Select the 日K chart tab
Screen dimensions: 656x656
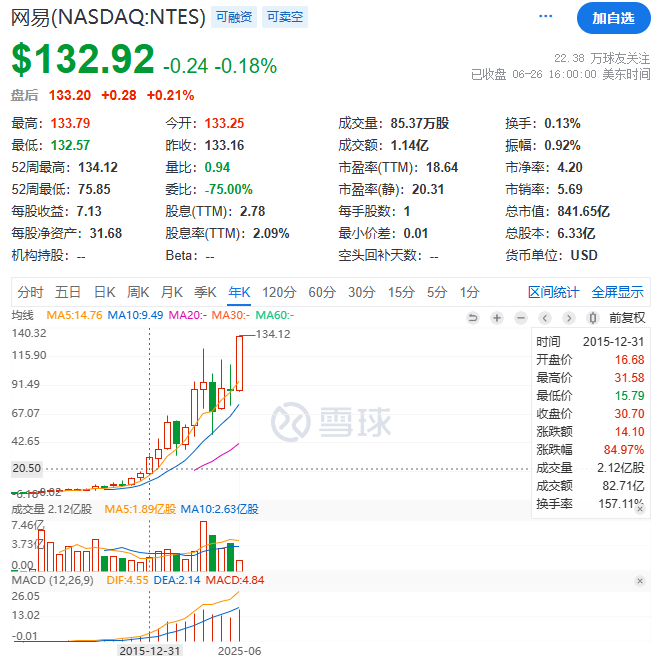click(105, 292)
